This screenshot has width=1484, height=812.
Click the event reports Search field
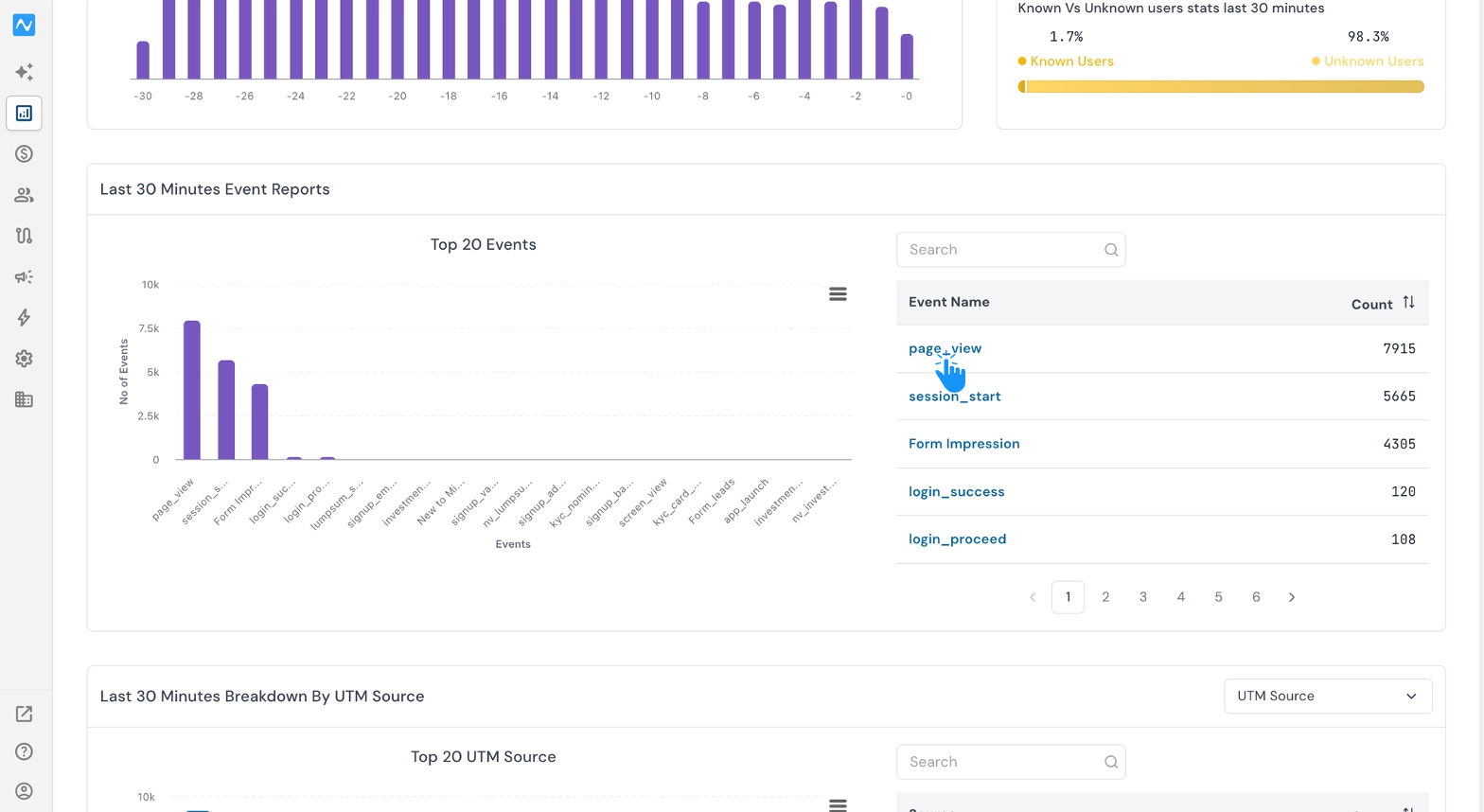(x=1011, y=250)
